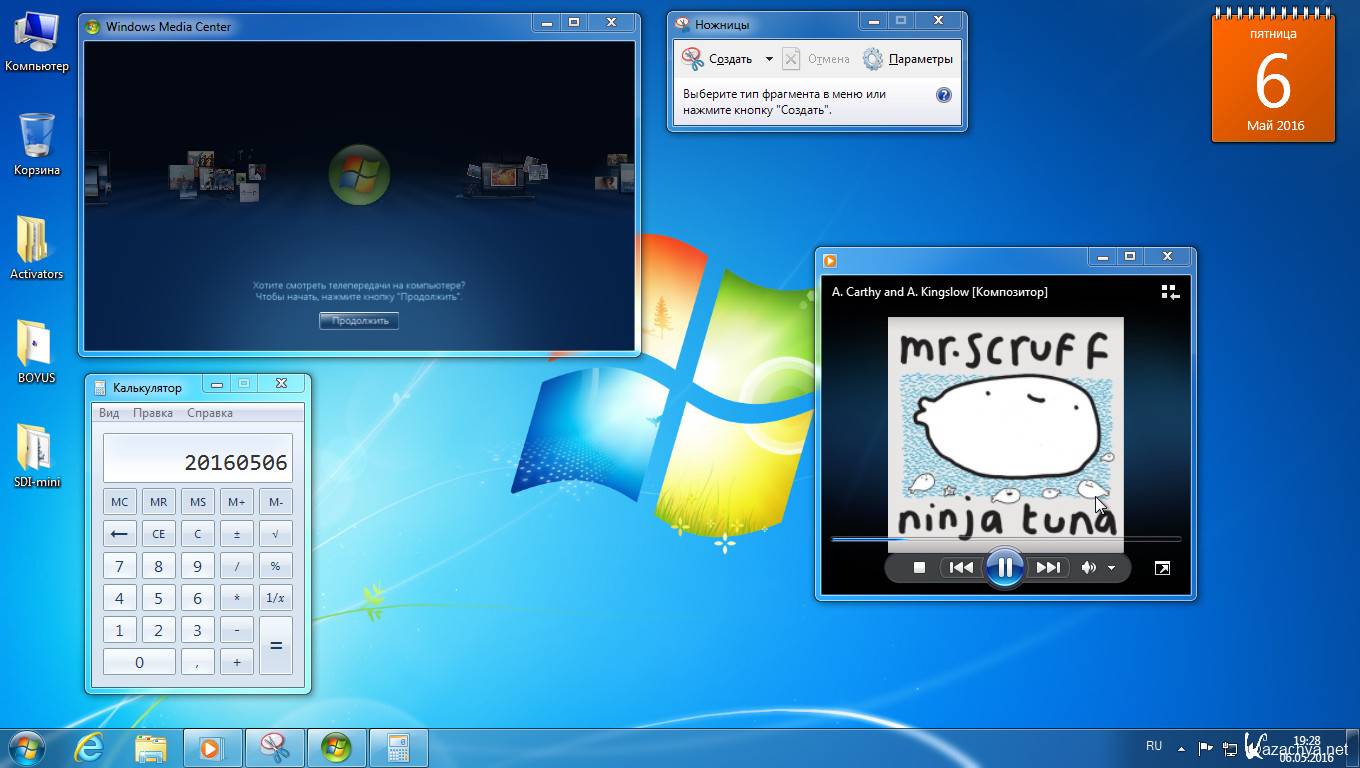Open Internet Explorer from the taskbar

pos(89,748)
